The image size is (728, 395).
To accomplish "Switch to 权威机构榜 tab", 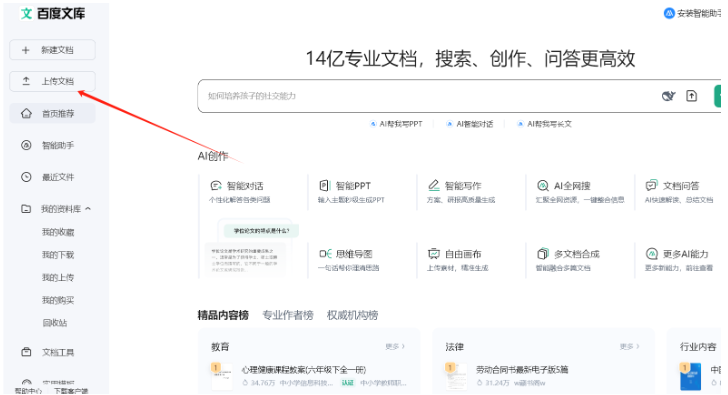I will 352,315.
